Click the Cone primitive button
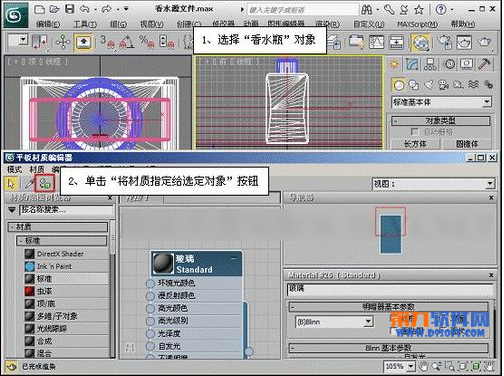The width and height of the screenshot is (504, 376). pyautogui.click(x=467, y=144)
